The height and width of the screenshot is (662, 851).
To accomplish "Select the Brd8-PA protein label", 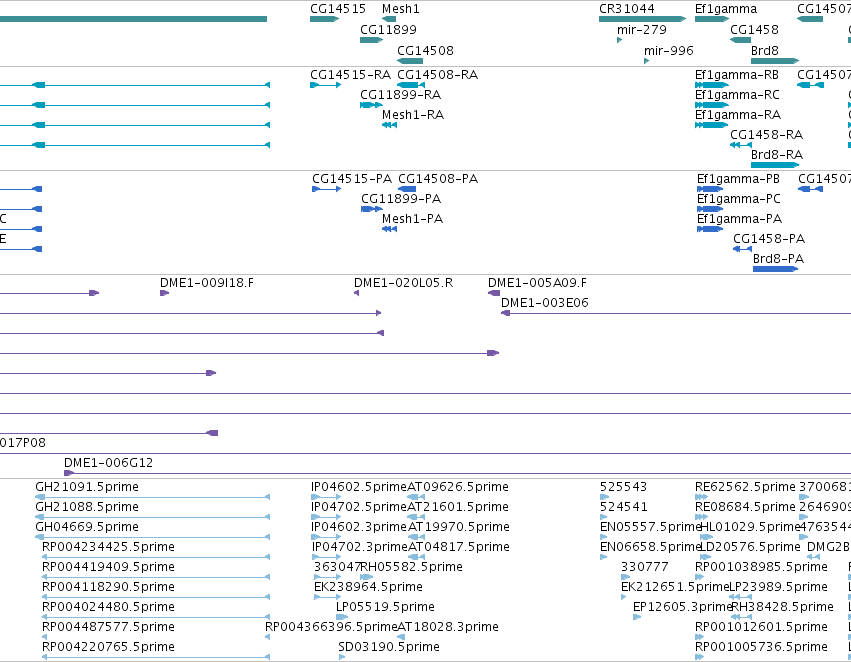I will point(778,259).
